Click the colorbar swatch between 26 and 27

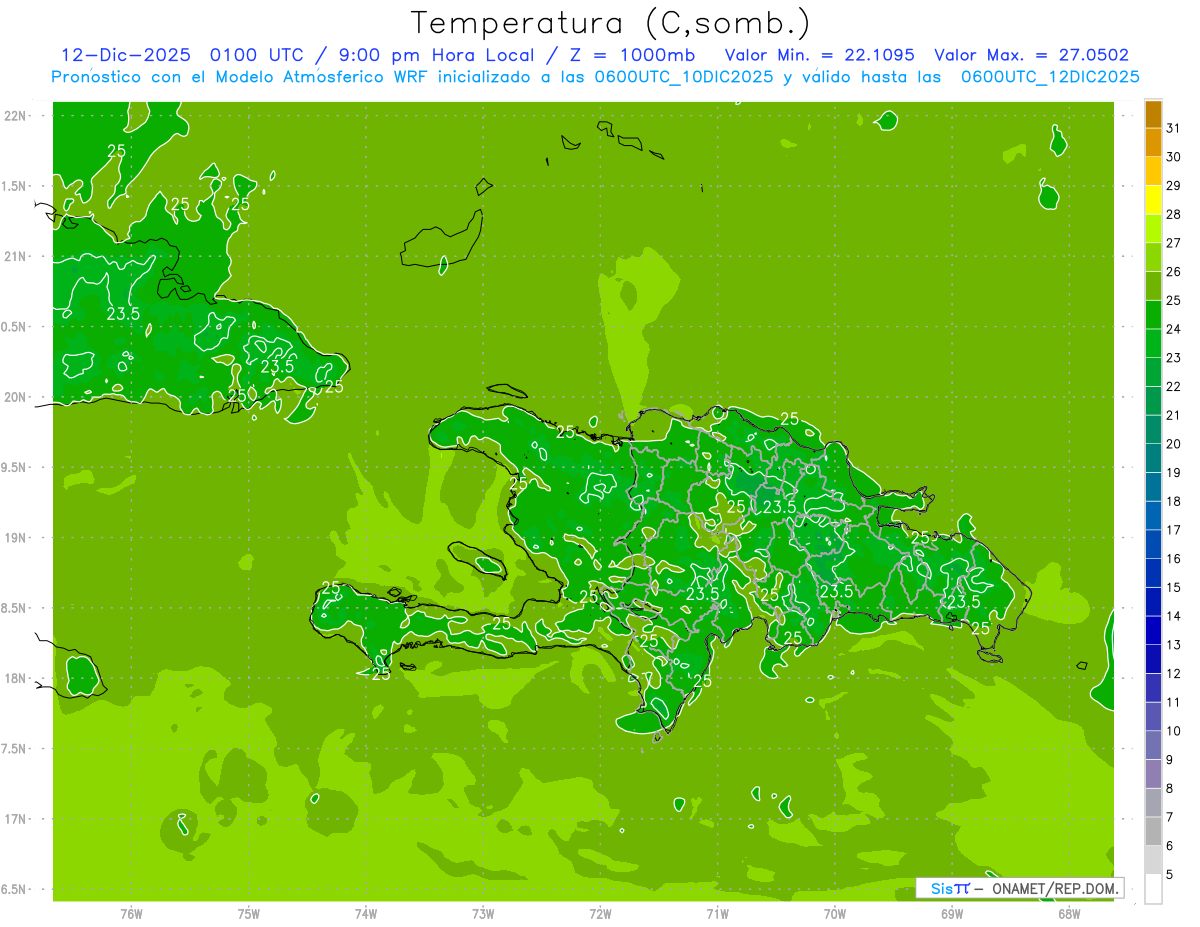[x=1153, y=257]
